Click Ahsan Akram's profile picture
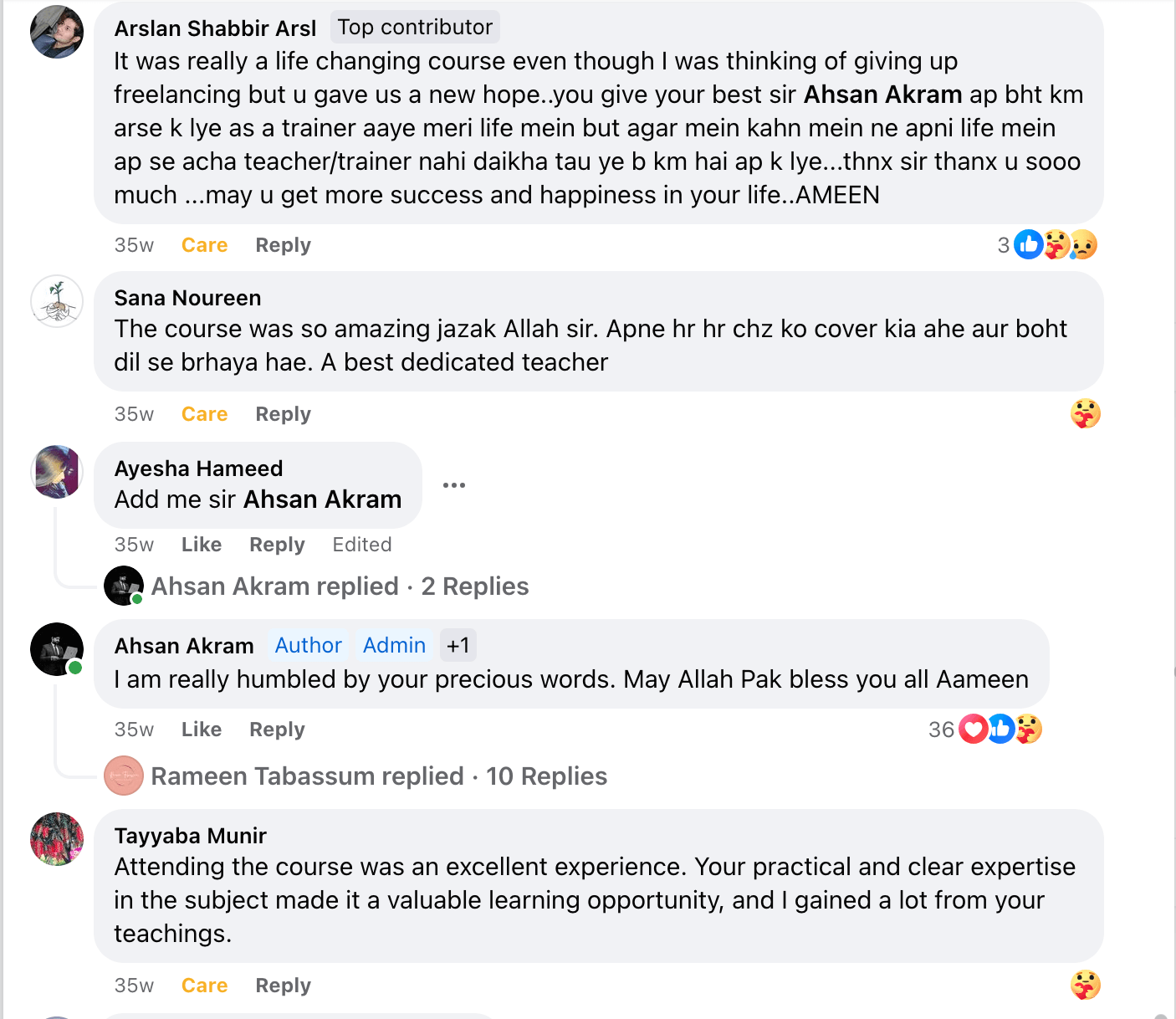Image resolution: width=1176 pixels, height=1019 pixels. (x=56, y=648)
